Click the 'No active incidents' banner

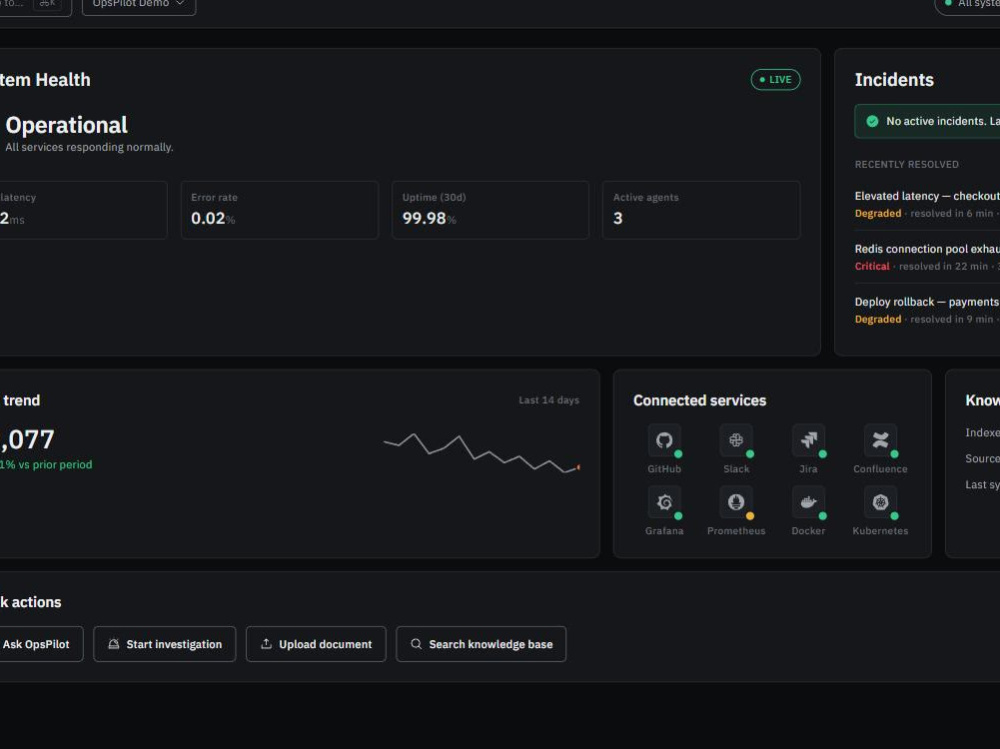[927, 121]
